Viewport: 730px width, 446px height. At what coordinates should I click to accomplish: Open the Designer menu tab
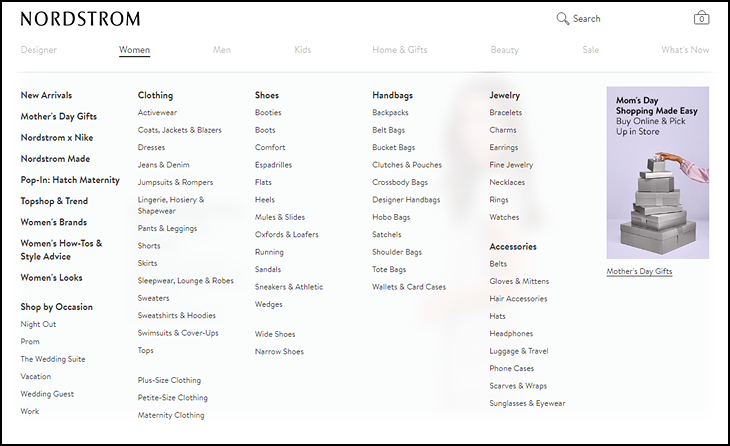click(x=39, y=50)
